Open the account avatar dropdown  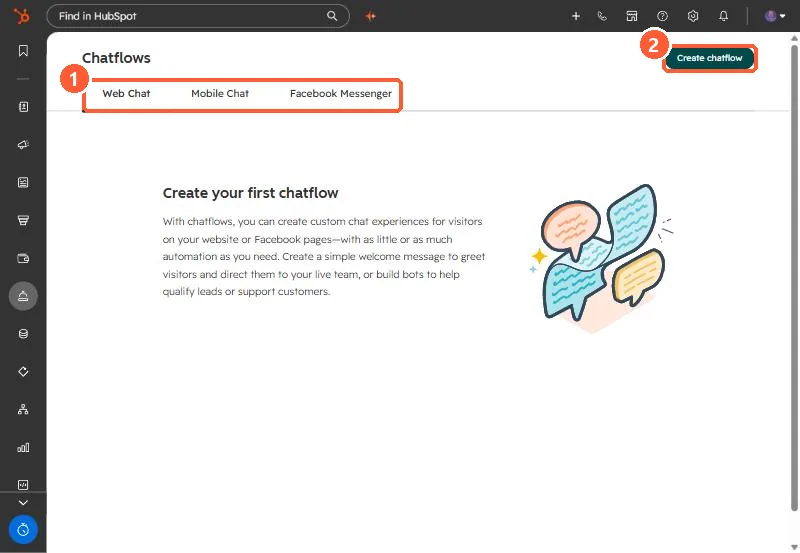774,16
